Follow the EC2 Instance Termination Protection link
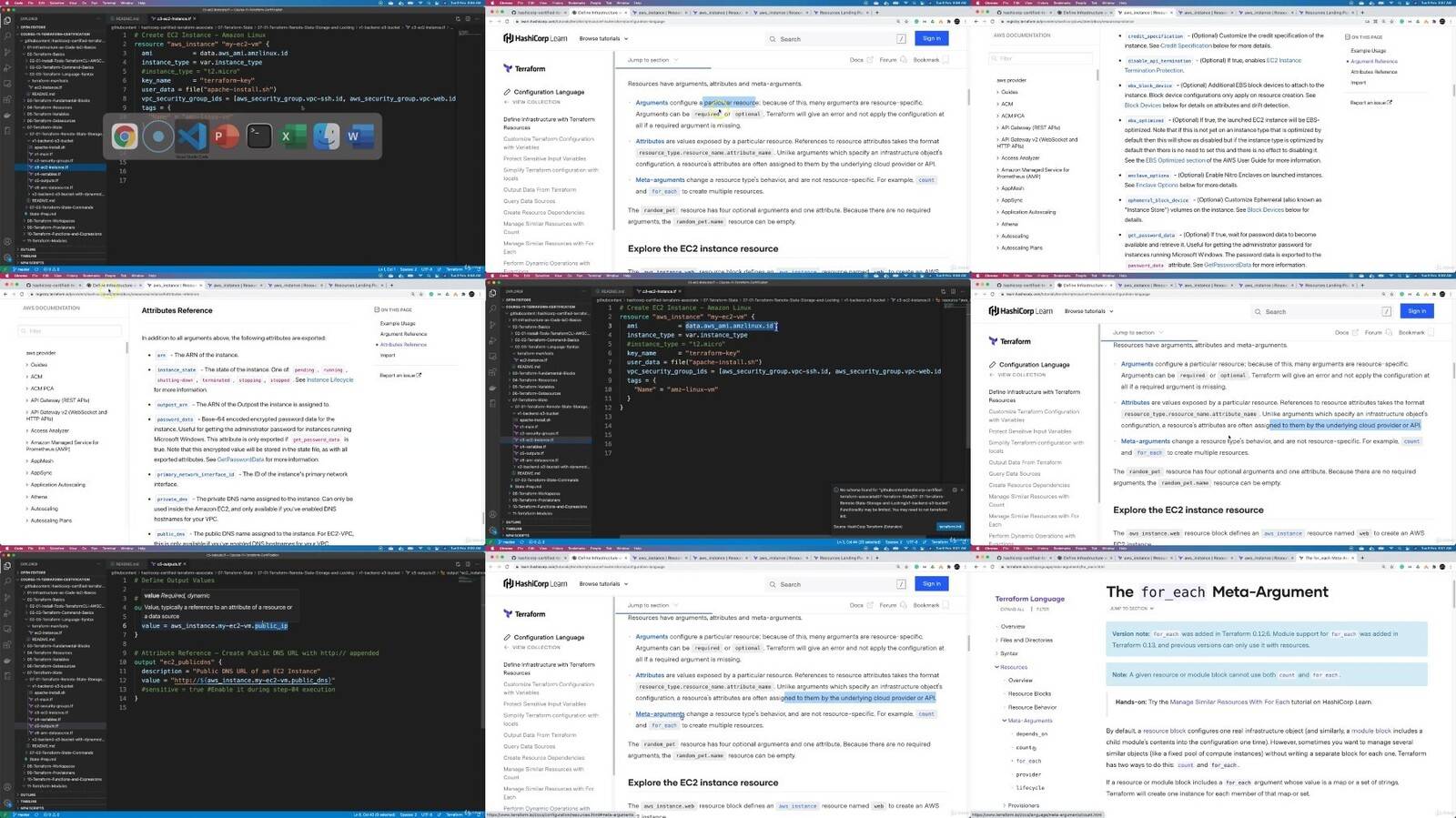This screenshot has width=1456, height=818. (1213, 66)
